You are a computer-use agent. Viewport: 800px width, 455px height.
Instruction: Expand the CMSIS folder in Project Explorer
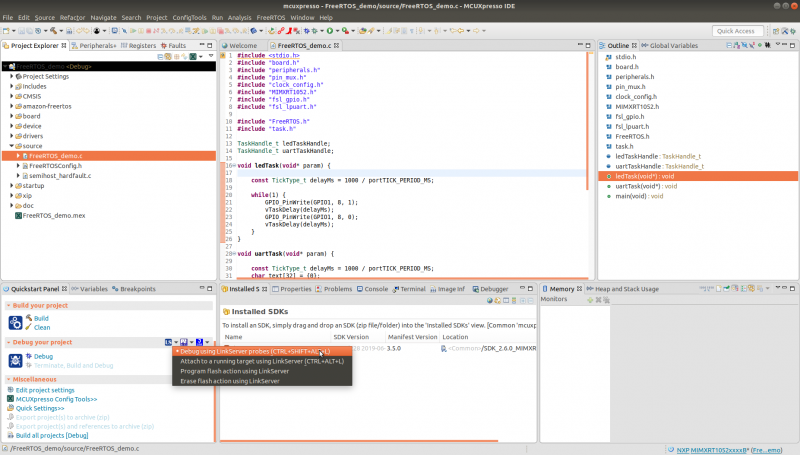[12, 96]
